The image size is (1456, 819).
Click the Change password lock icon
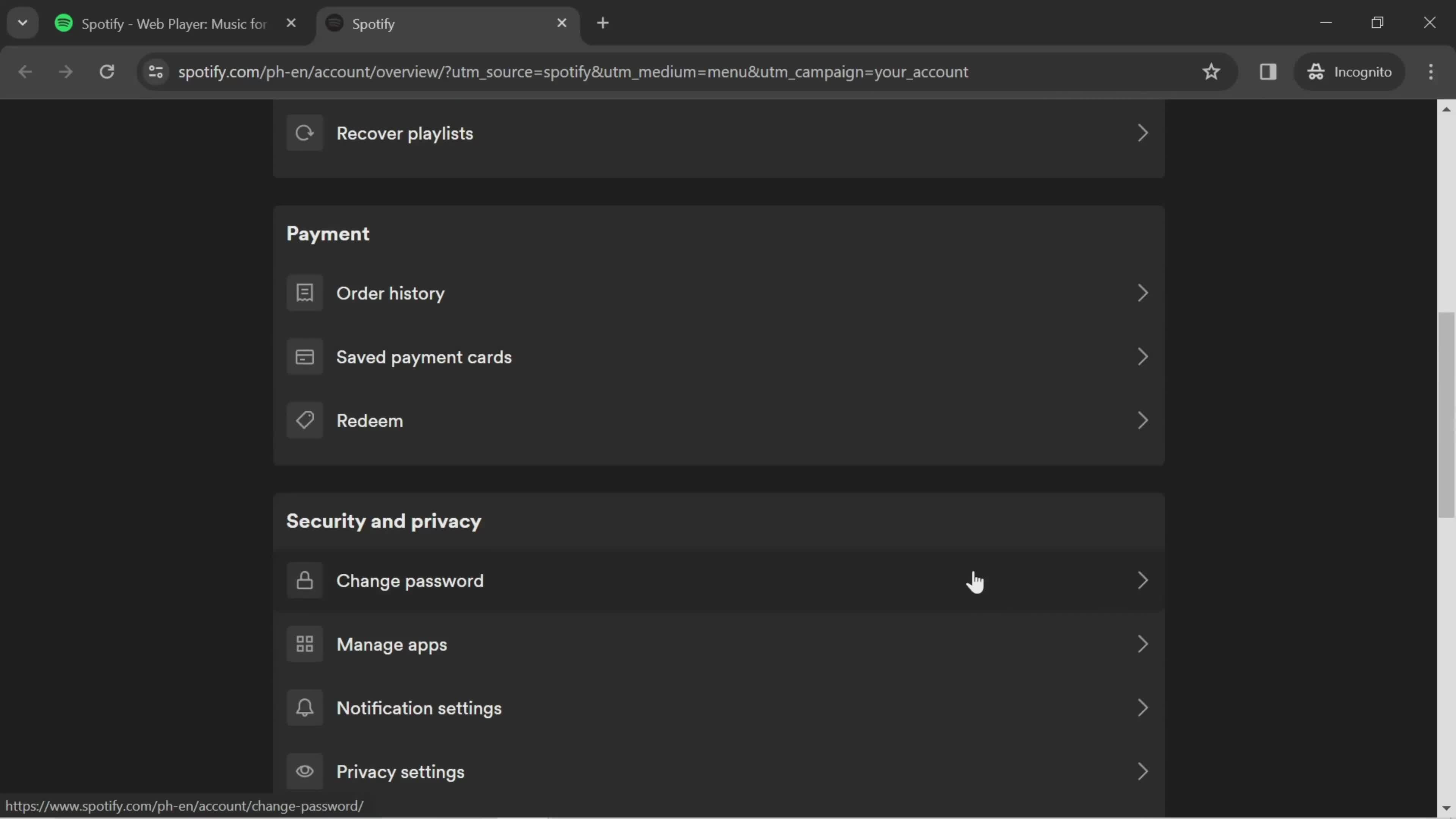point(304,581)
